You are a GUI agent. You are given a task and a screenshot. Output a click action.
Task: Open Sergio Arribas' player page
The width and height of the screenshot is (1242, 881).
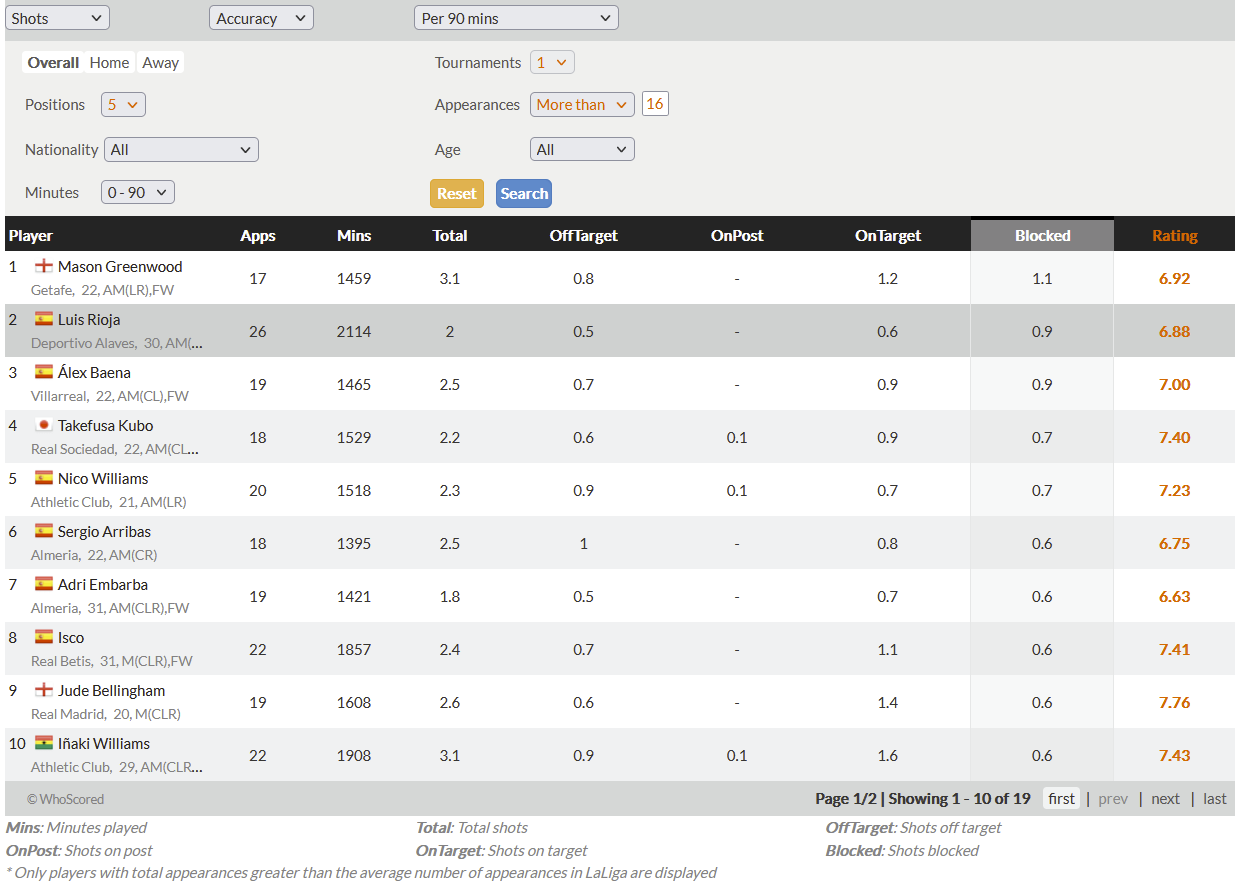pyautogui.click(x=105, y=531)
